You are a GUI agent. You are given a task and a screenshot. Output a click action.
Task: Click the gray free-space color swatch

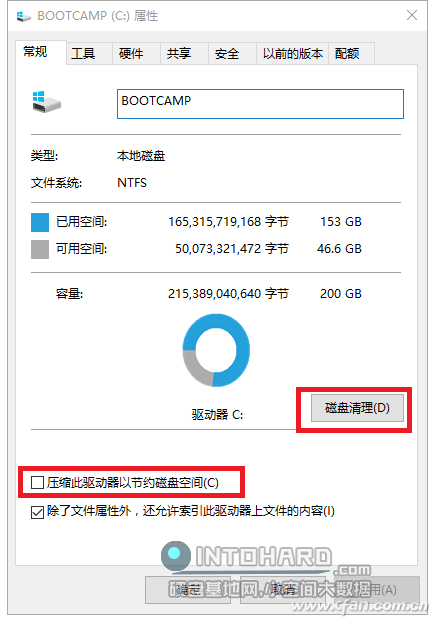(x=40, y=250)
